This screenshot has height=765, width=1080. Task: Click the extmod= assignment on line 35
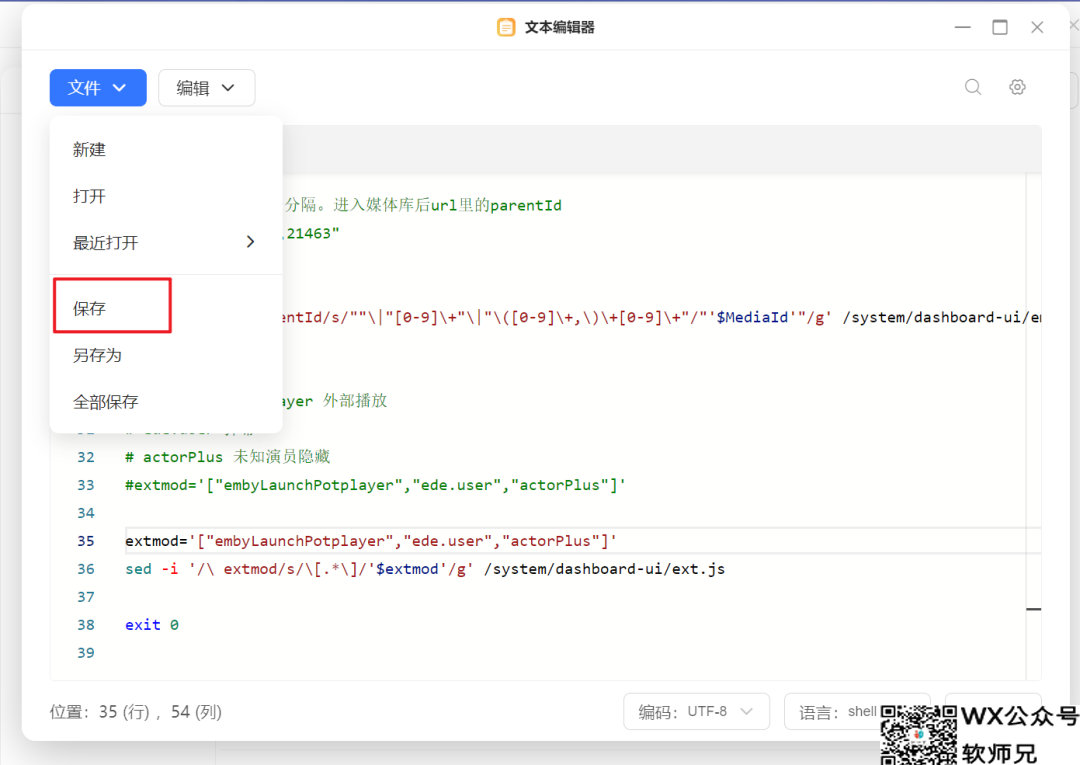pos(371,541)
